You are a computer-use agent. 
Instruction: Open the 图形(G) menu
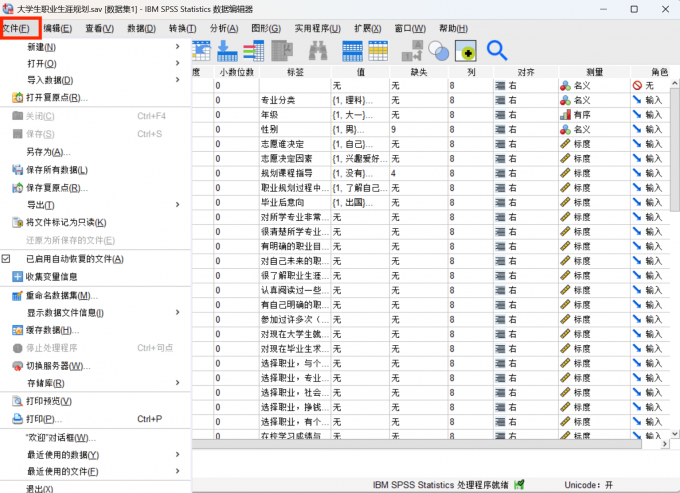tap(266, 29)
